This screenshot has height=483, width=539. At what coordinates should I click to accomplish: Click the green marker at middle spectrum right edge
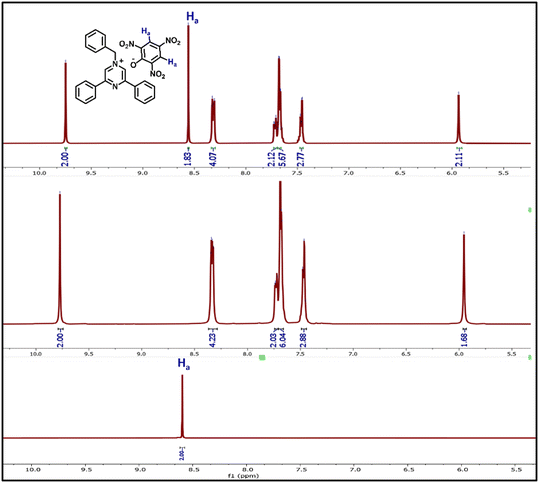click(x=530, y=210)
